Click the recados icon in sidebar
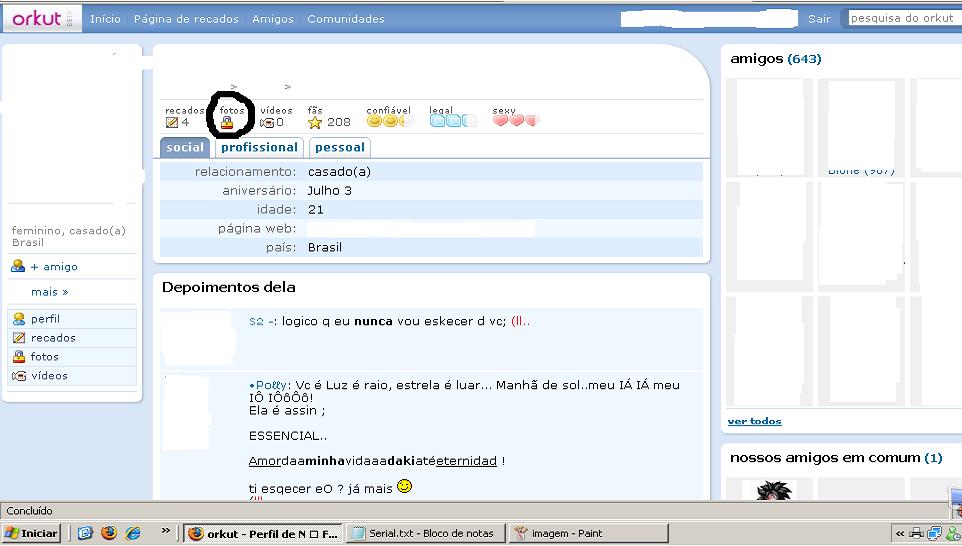962x546 pixels. pos(19,338)
